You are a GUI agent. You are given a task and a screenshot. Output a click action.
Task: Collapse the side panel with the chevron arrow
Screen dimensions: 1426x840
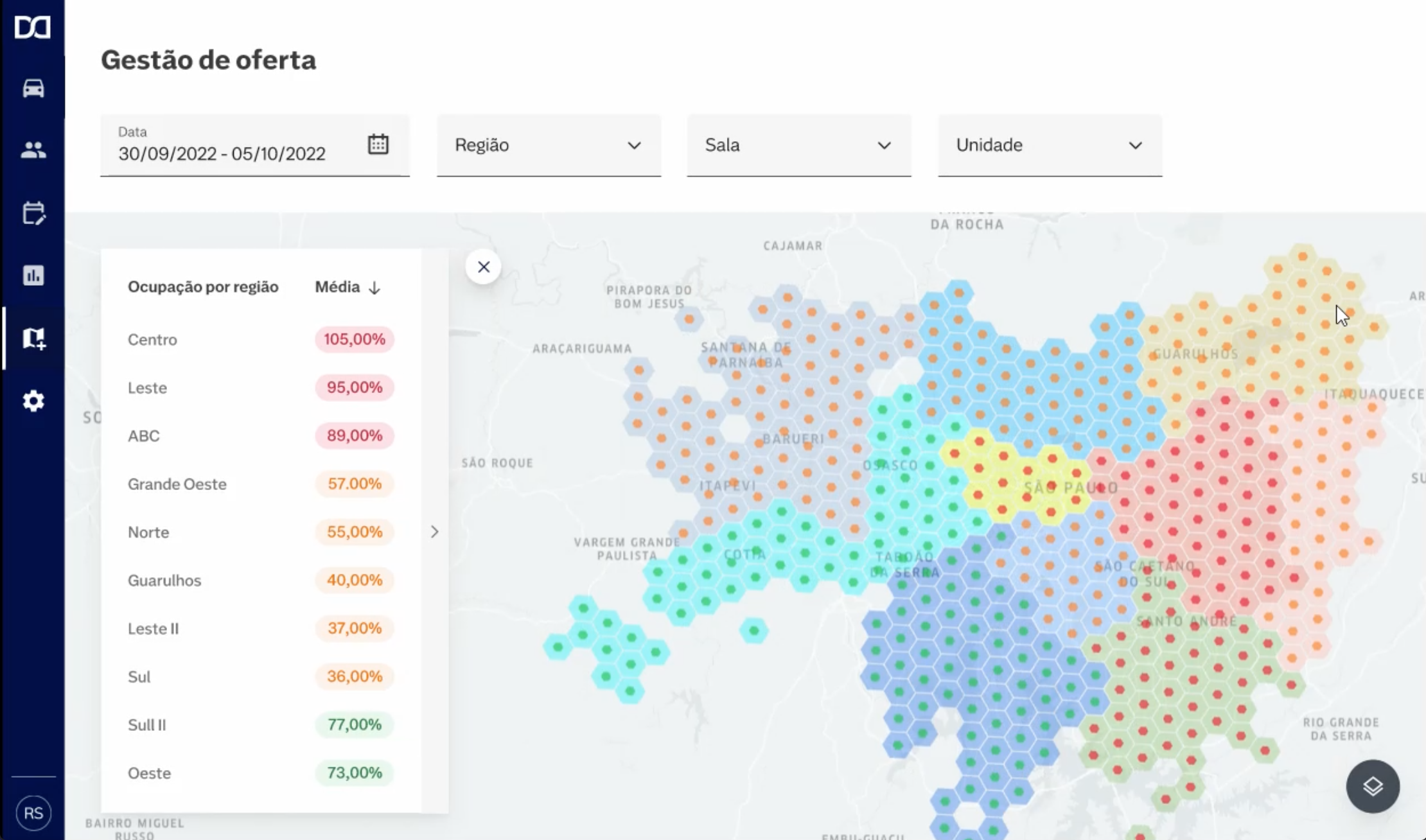click(x=435, y=532)
